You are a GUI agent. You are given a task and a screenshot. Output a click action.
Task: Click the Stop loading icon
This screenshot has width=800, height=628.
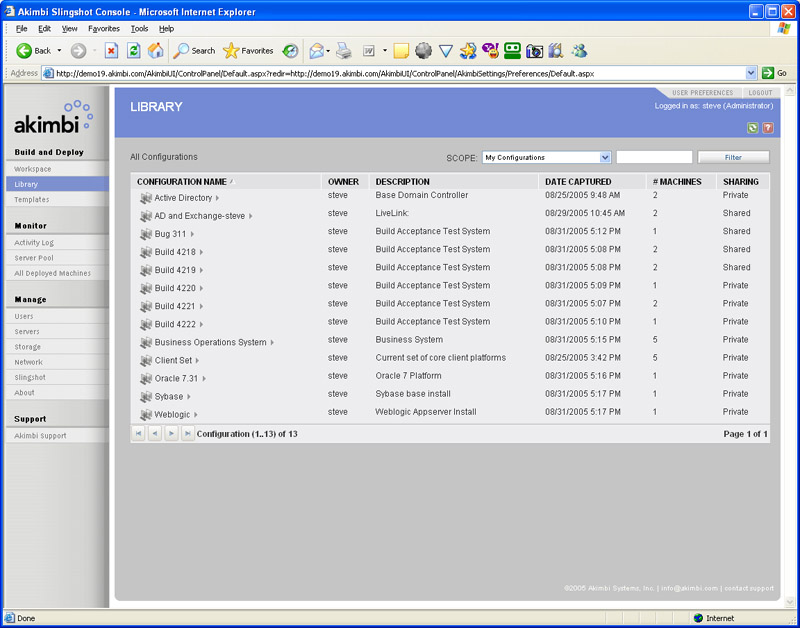(x=111, y=51)
